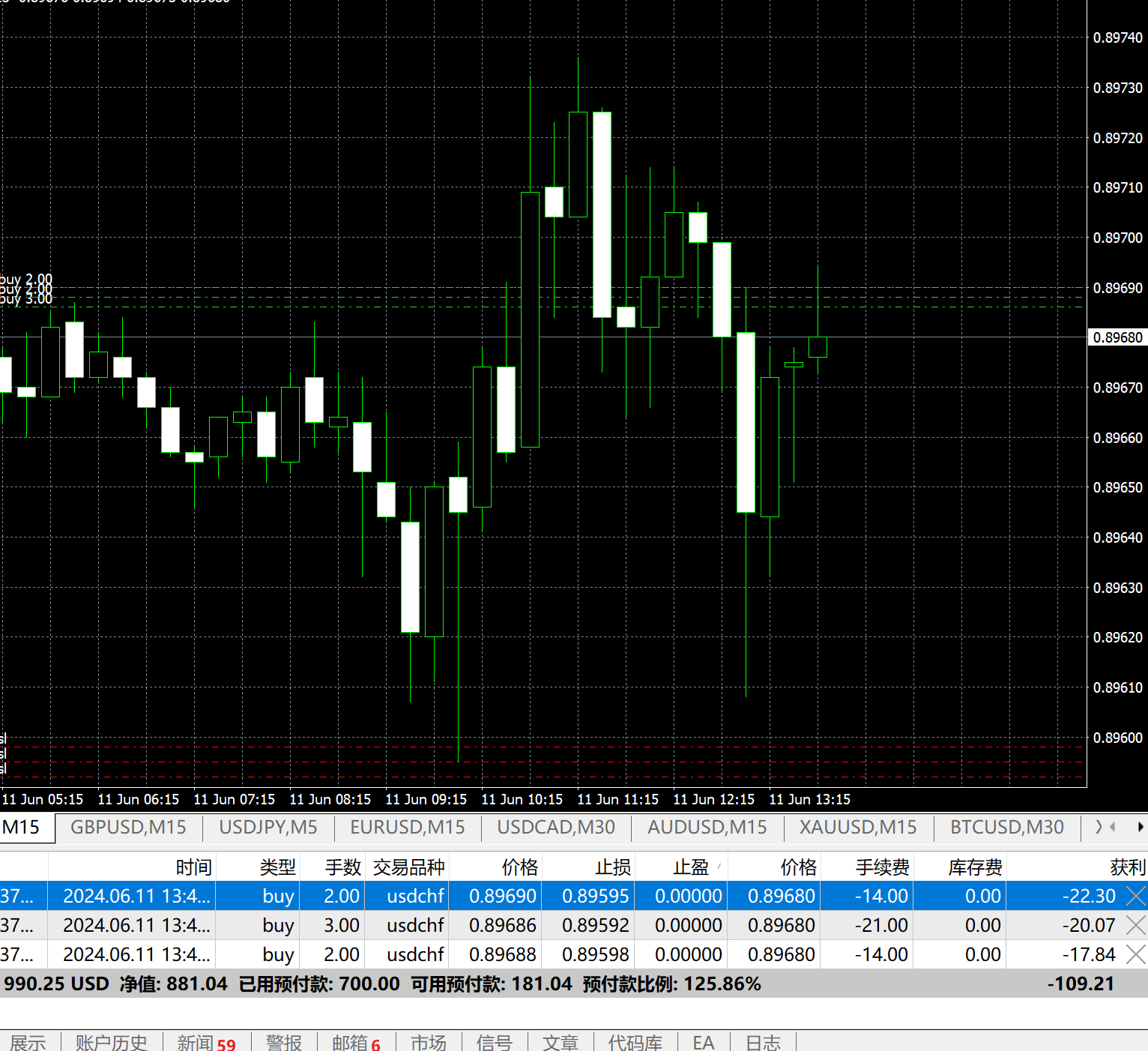The width and height of the screenshot is (1148, 1051).
Task: Select the XAUUSD,M15 chart tab
Action: pyautogui.click(x=858, y=827)
